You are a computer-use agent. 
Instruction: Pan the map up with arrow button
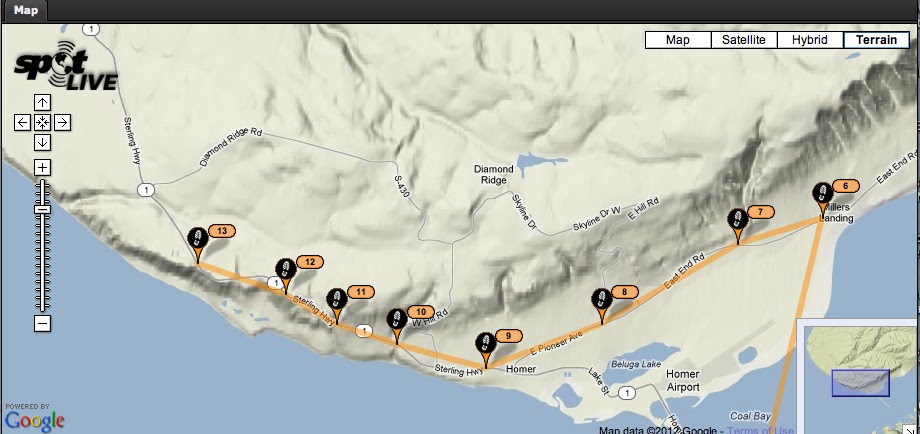tap(42, 103)
